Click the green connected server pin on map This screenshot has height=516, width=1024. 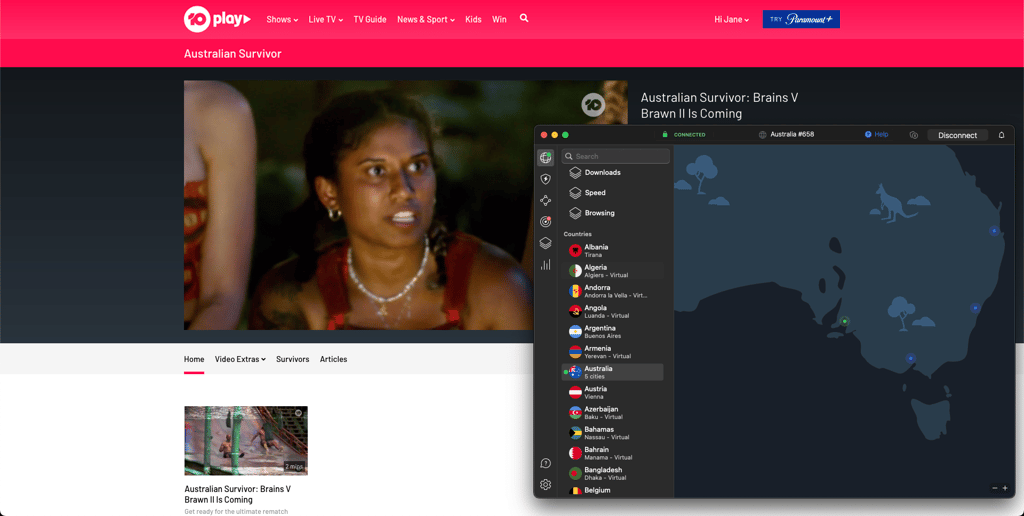tap(844, 321)
